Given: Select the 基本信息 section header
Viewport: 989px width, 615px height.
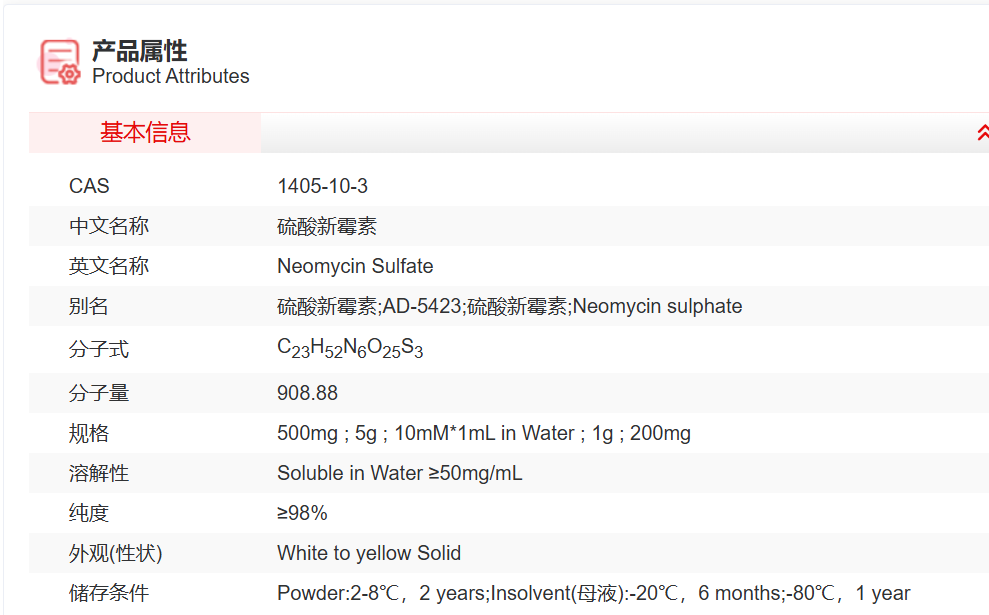Looking at the screenshot, I should 145,133.
